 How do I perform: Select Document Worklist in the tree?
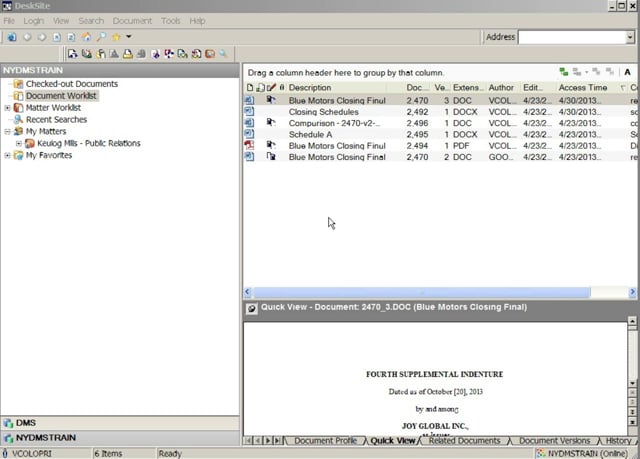coord(61,95)
